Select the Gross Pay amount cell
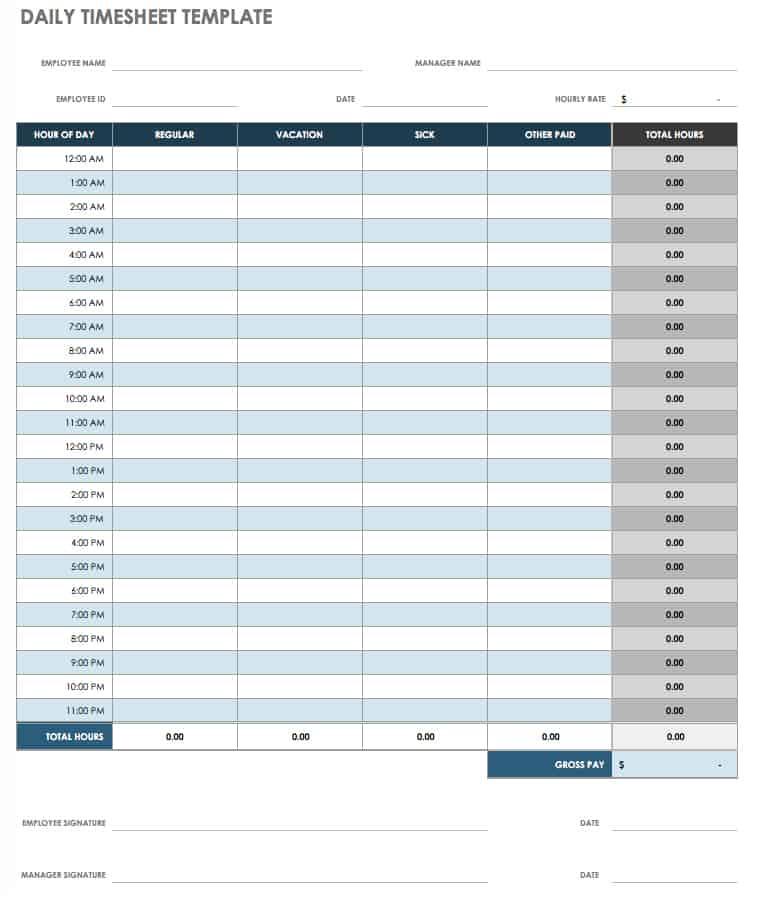The width and height of the screenshot is (761, 906). click(x=675, y=765)
